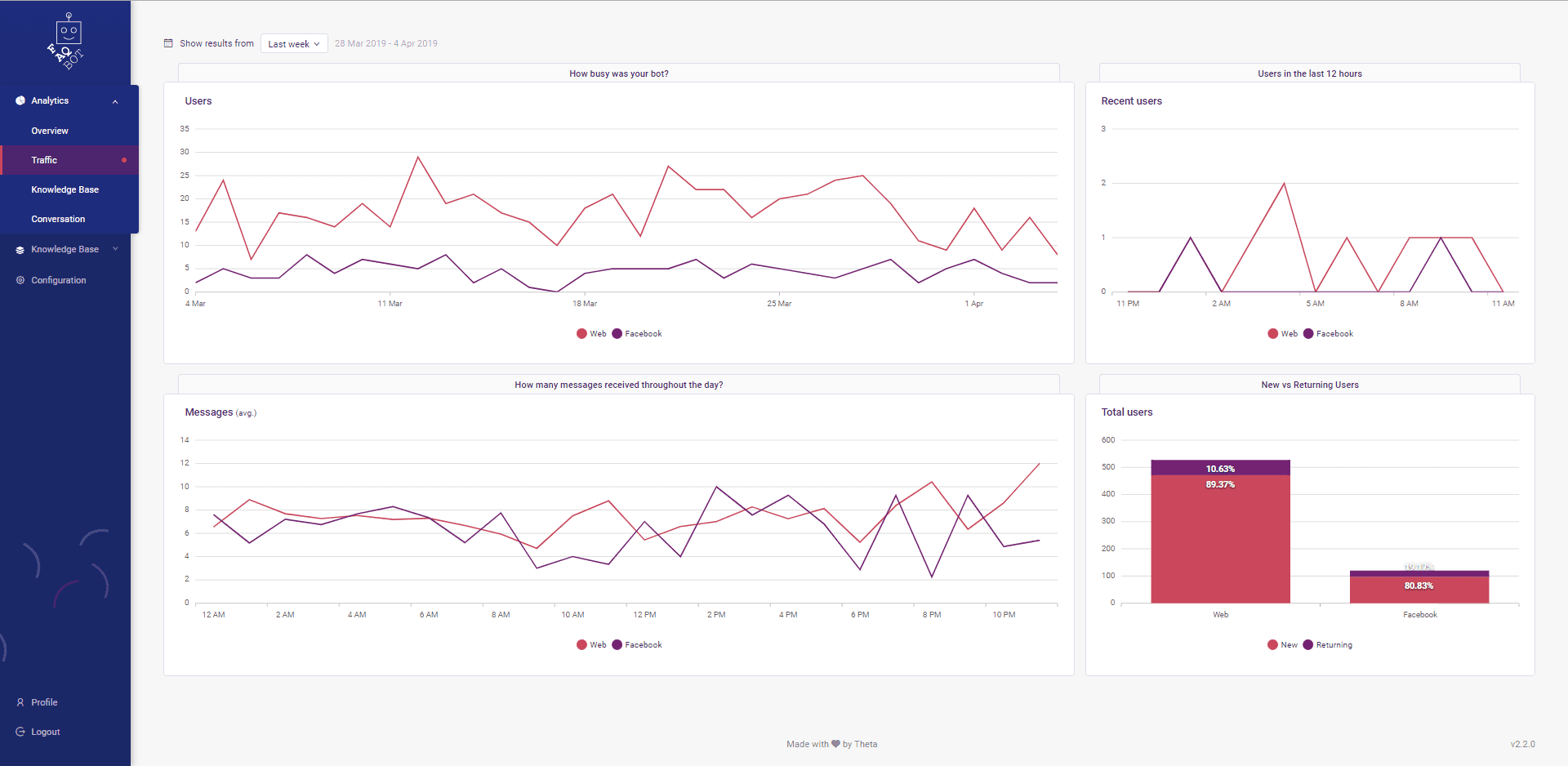Click the 'Users' chart title
The image size is (1568, 766).
coord(198,101)
